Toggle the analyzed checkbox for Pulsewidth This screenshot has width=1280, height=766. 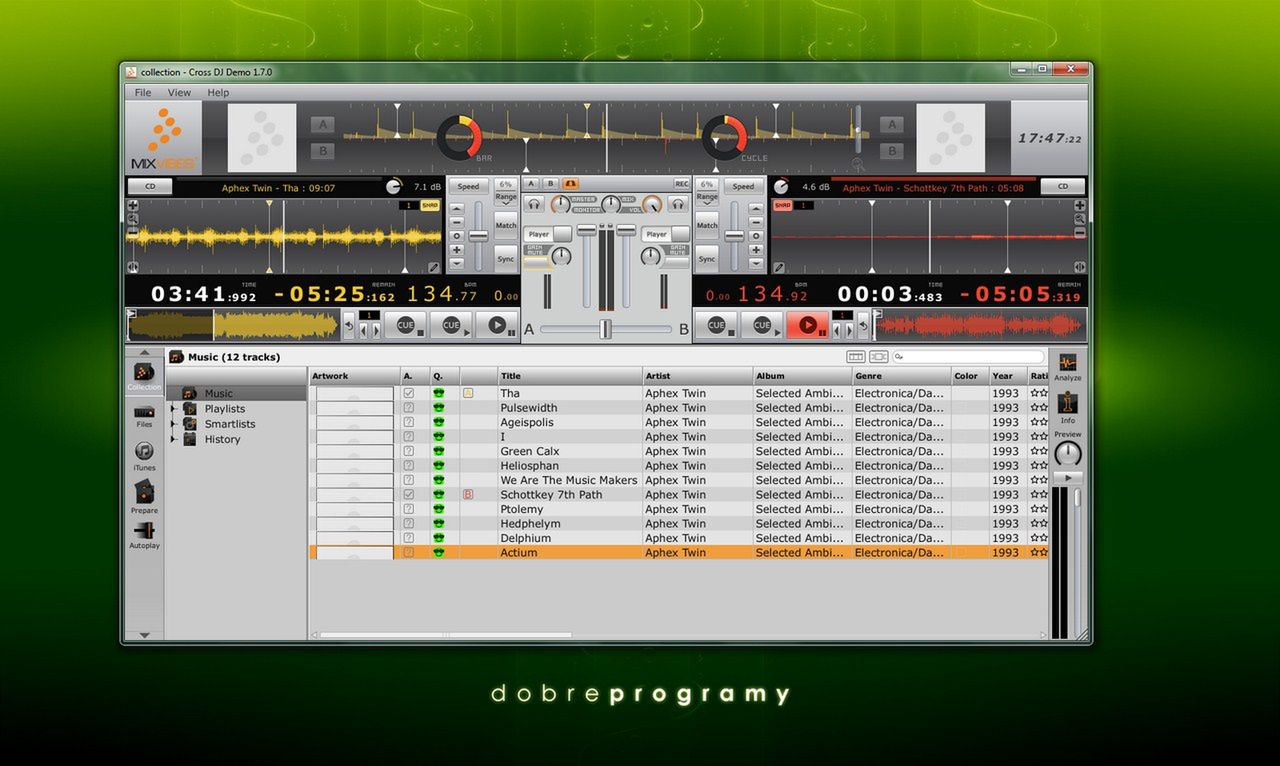408,408
